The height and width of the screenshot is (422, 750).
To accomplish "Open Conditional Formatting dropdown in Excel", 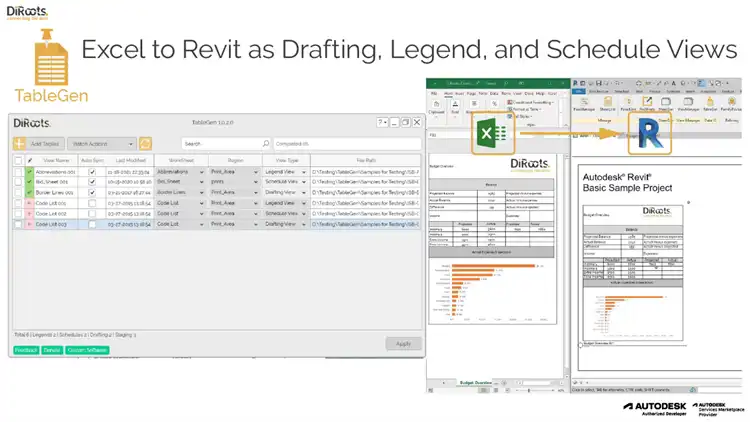I will pyautogui.click(x=530, y=102).
